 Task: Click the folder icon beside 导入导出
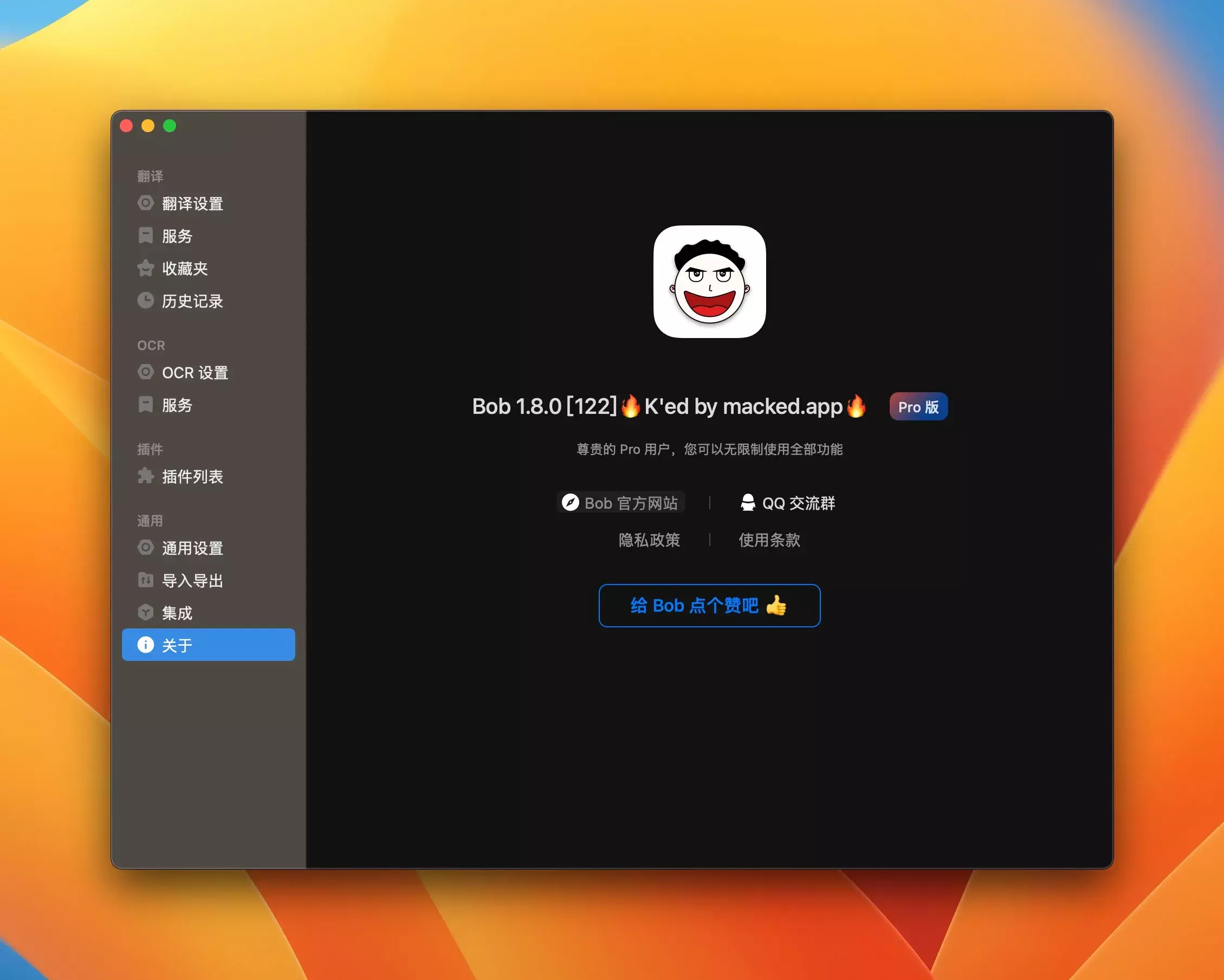click(x=145, y=580)
